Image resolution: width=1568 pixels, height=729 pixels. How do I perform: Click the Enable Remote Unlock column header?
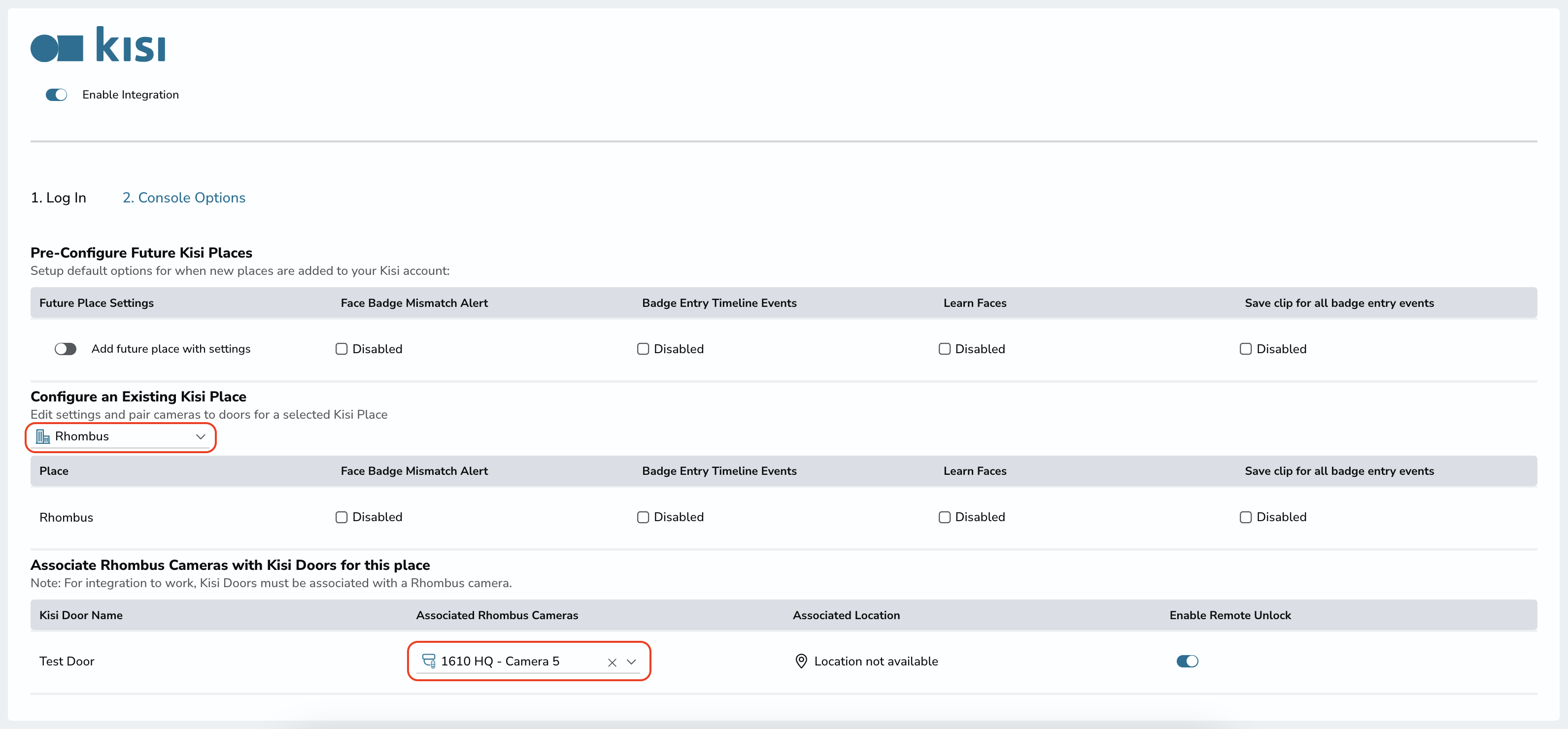1229,615
